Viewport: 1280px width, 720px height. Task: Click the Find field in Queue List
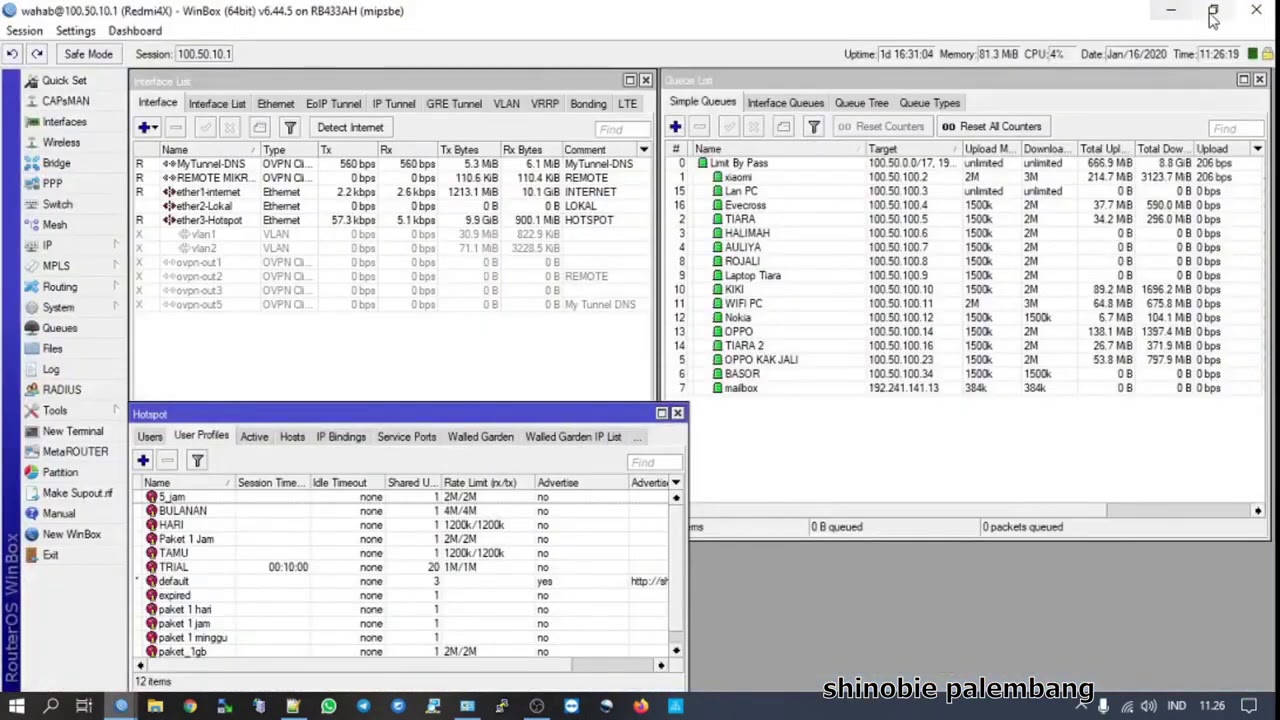coord(1236,128)
